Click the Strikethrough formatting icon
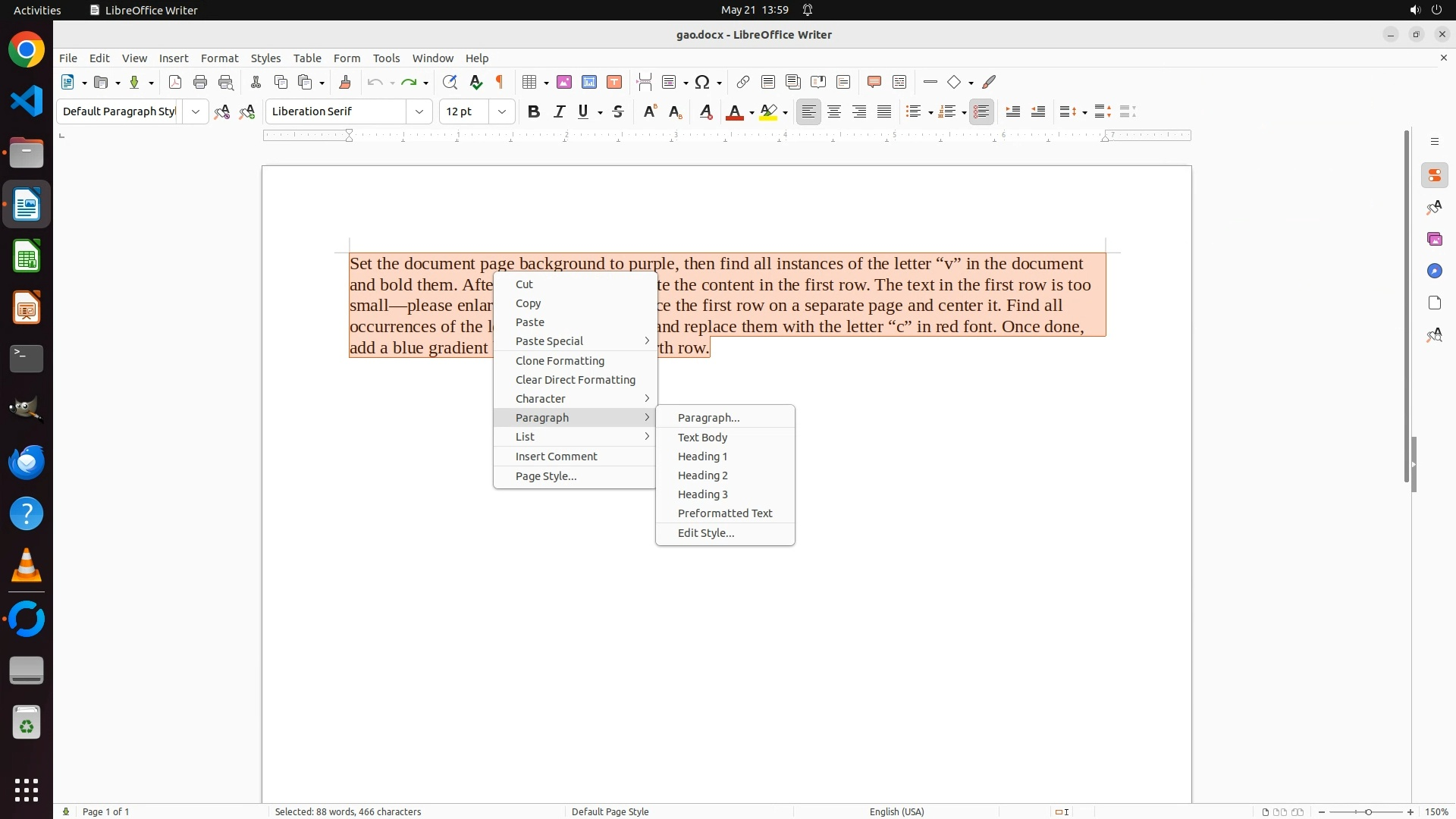 tap(618, 111)
